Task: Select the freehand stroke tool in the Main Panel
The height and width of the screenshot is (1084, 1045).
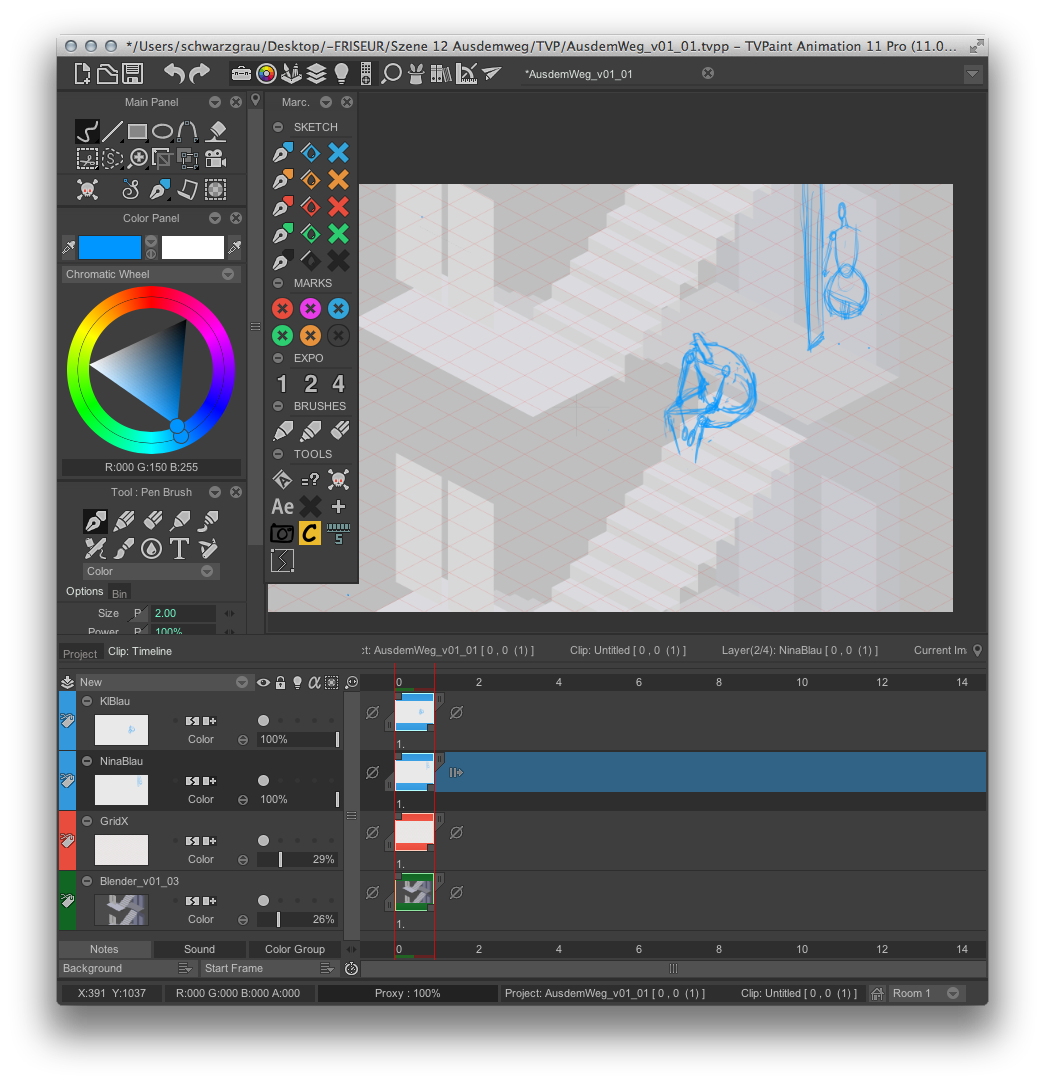Action: tap(87, 131)
